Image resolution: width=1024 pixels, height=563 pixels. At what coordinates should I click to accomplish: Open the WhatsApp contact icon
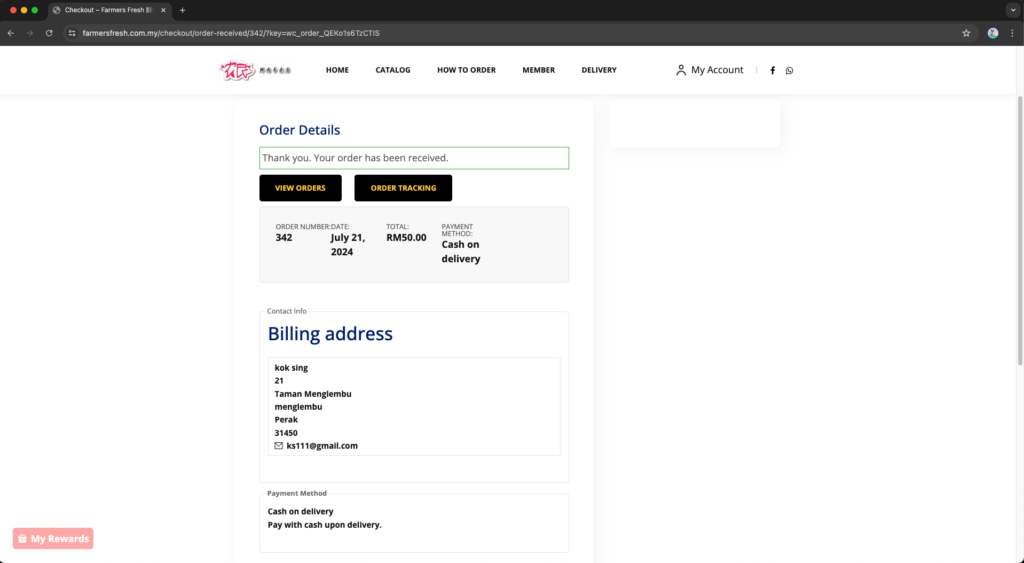pyautogui.click(x=789, y=70)
